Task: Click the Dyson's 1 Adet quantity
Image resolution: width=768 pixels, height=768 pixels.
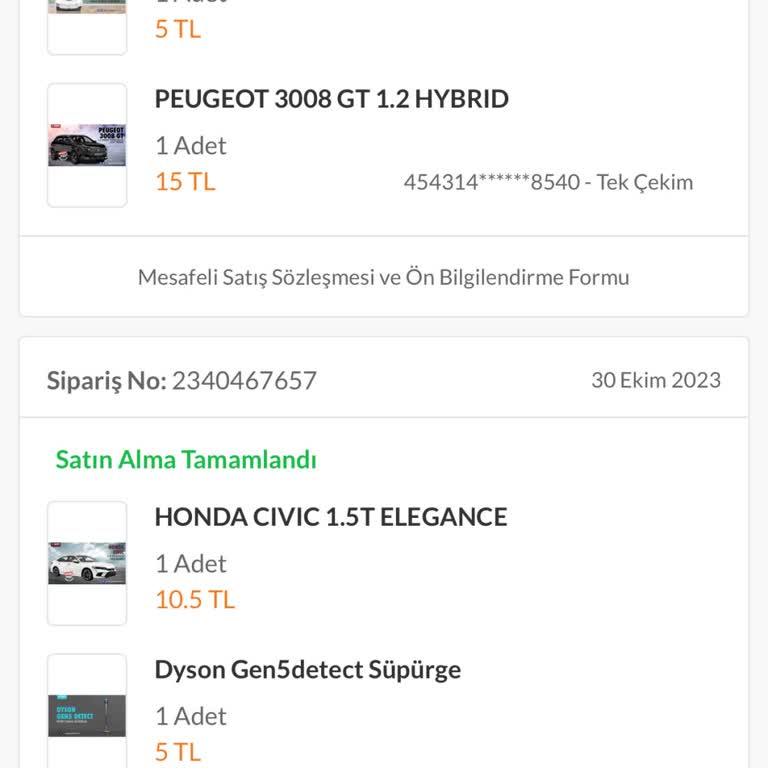Action: [x=190, y=716]
